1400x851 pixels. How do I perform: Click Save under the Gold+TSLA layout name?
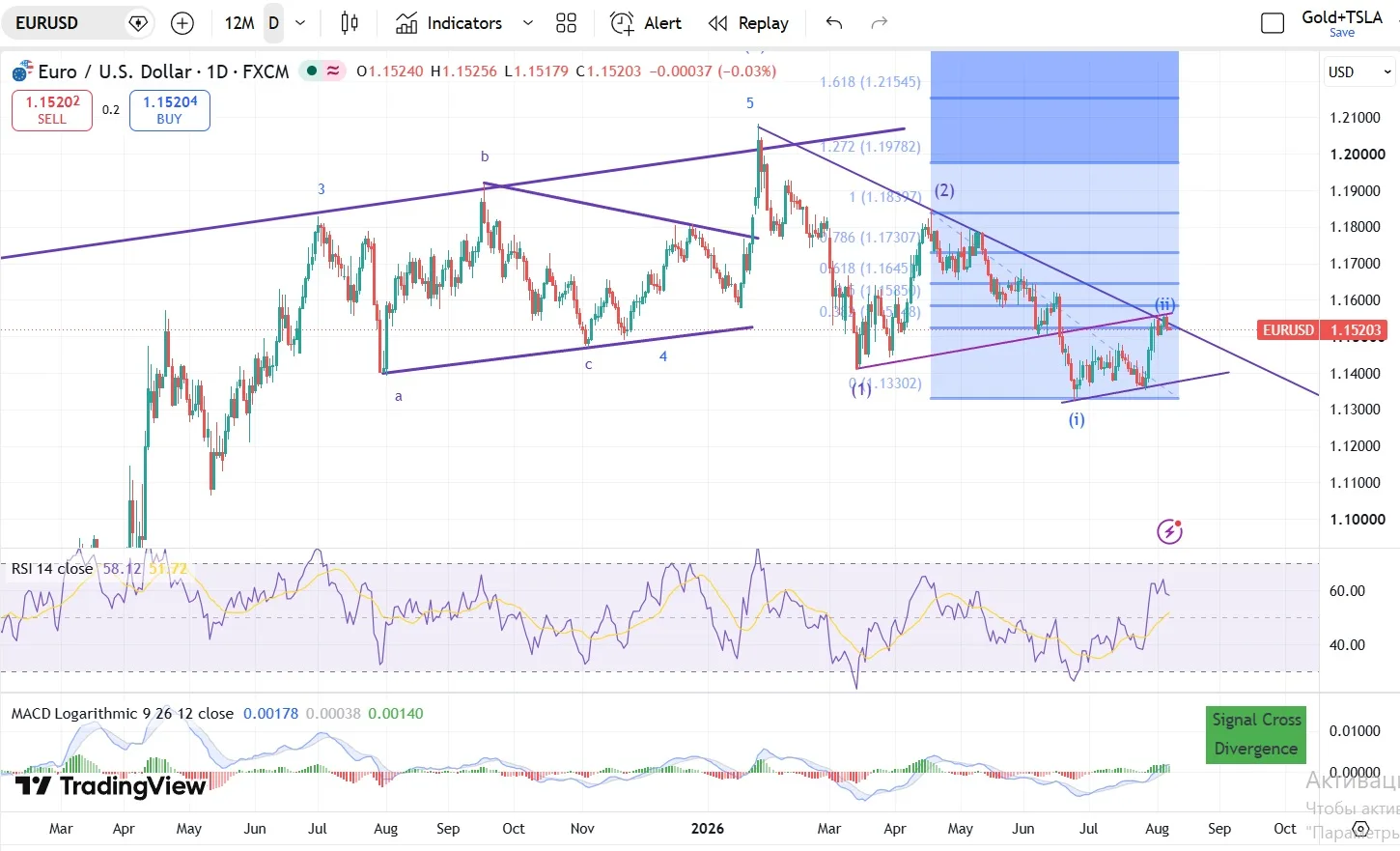point(1342,33)
